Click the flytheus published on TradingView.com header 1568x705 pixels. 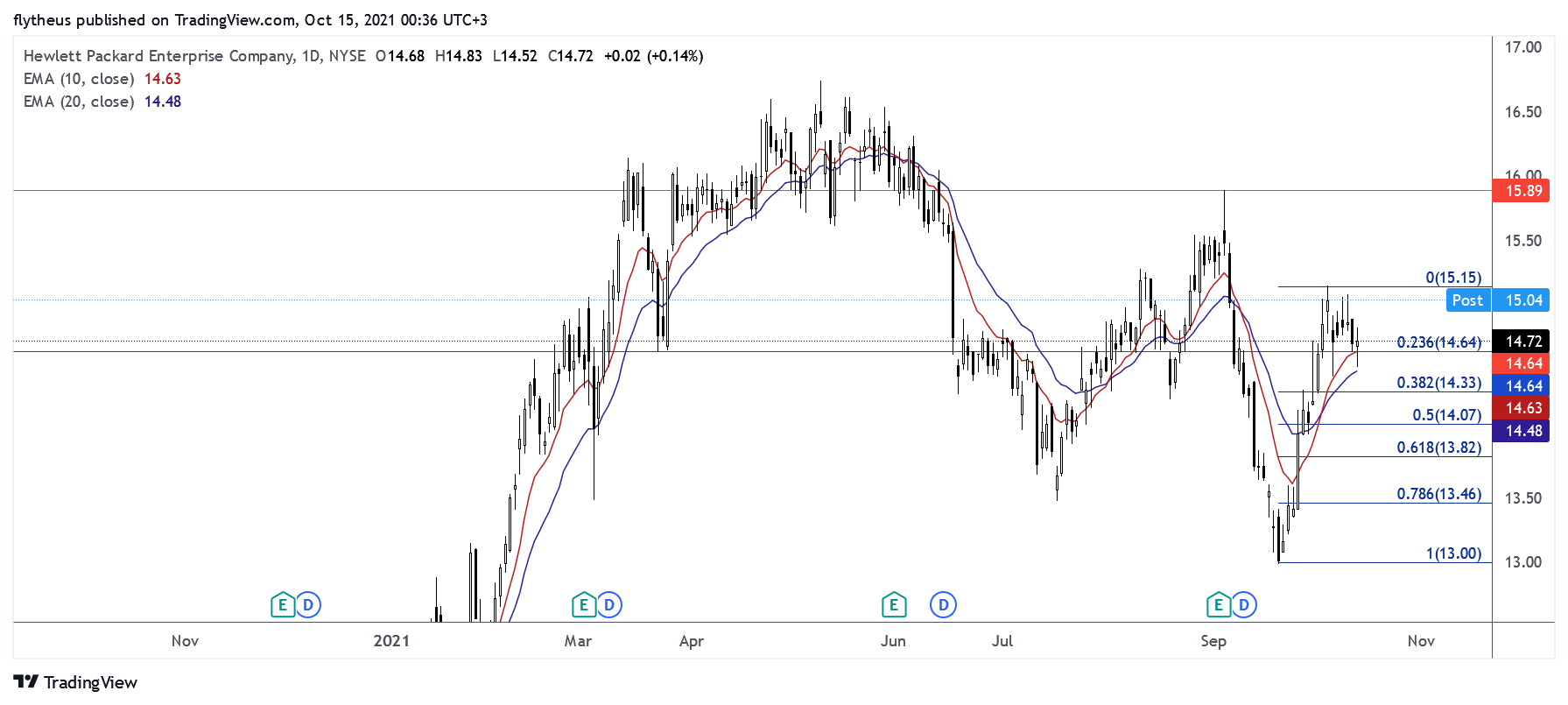250,20
